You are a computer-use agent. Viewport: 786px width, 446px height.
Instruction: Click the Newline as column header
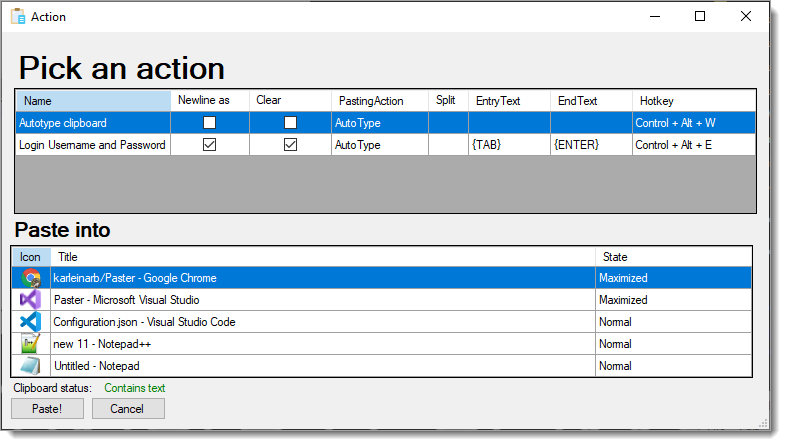coord(210,101)
